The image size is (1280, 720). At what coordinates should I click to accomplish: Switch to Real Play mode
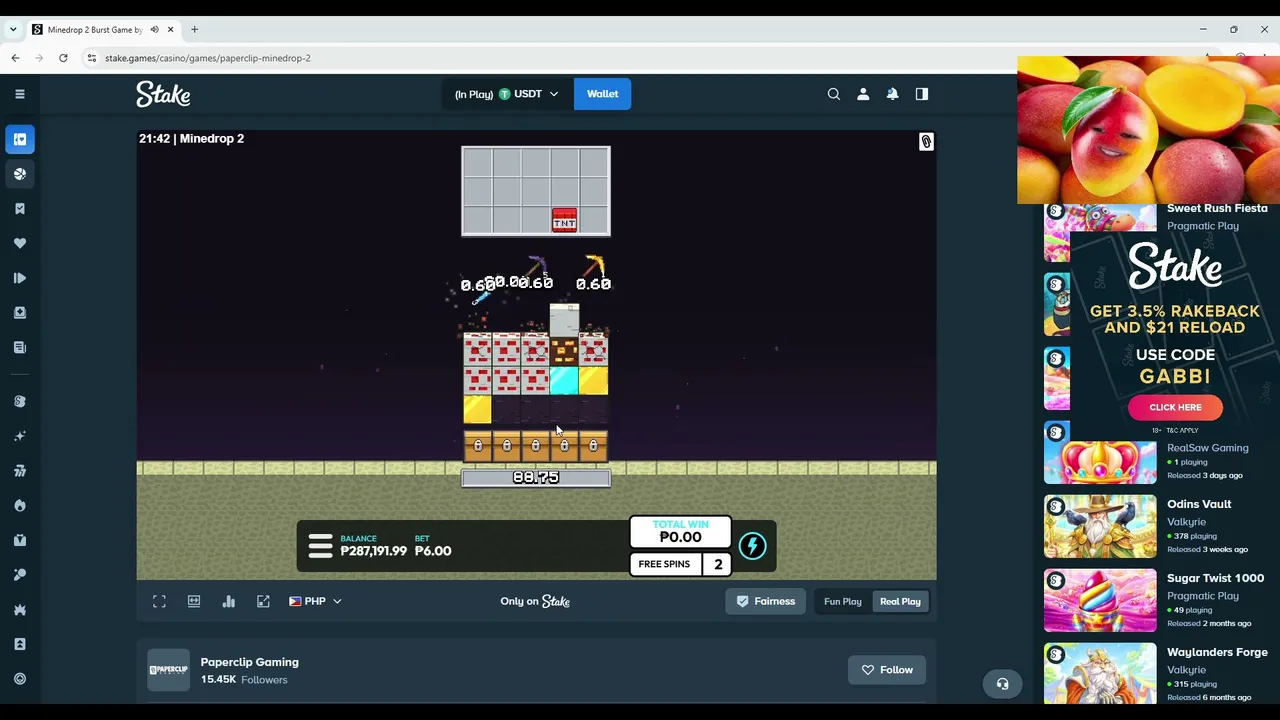click(900, 601)
